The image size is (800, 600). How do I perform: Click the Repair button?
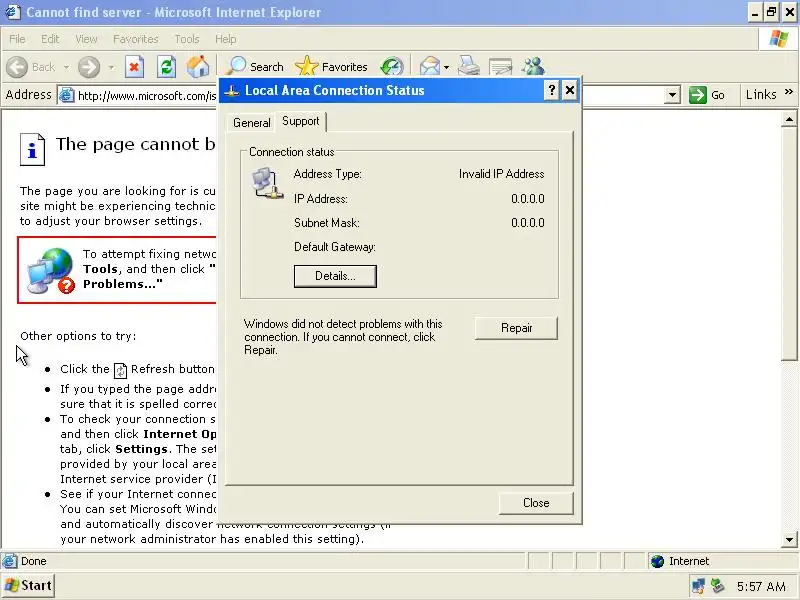click(x=516, y=328)
